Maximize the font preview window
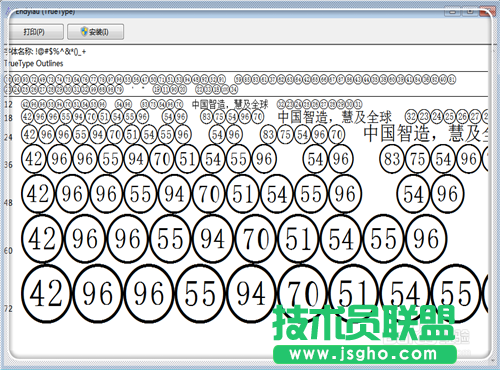The width and height of the screenshot is (500, 370). [x=470, y=11]
